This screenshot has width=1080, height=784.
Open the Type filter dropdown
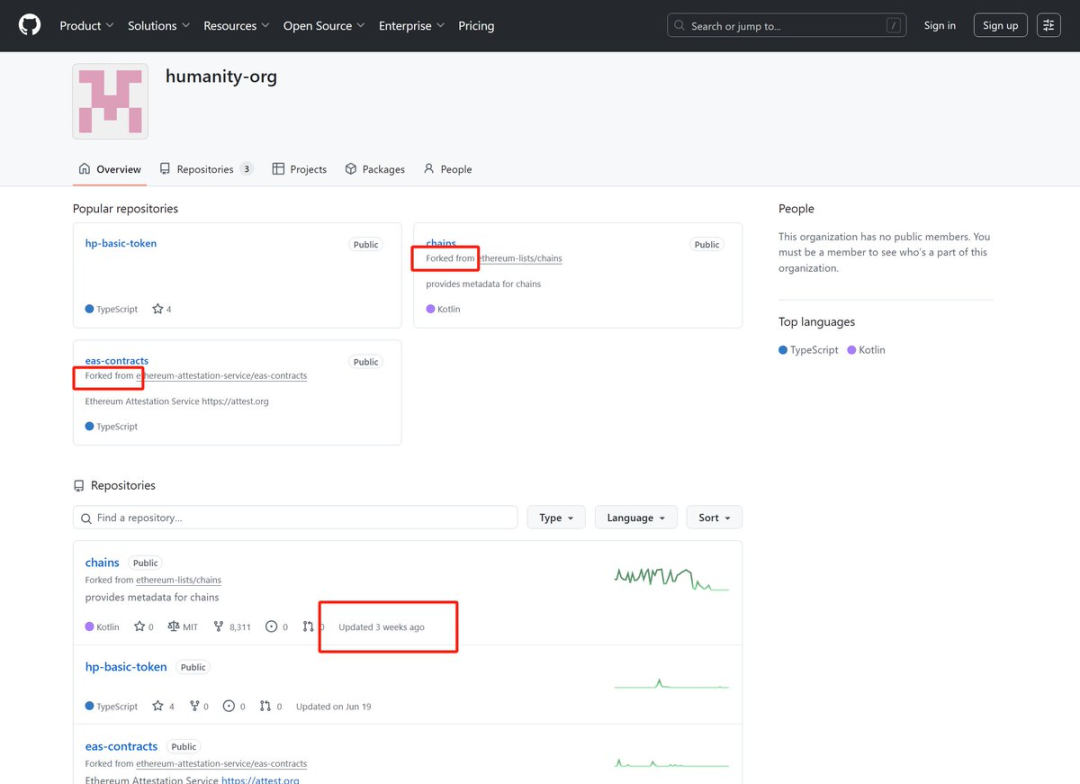pos(555,518)
